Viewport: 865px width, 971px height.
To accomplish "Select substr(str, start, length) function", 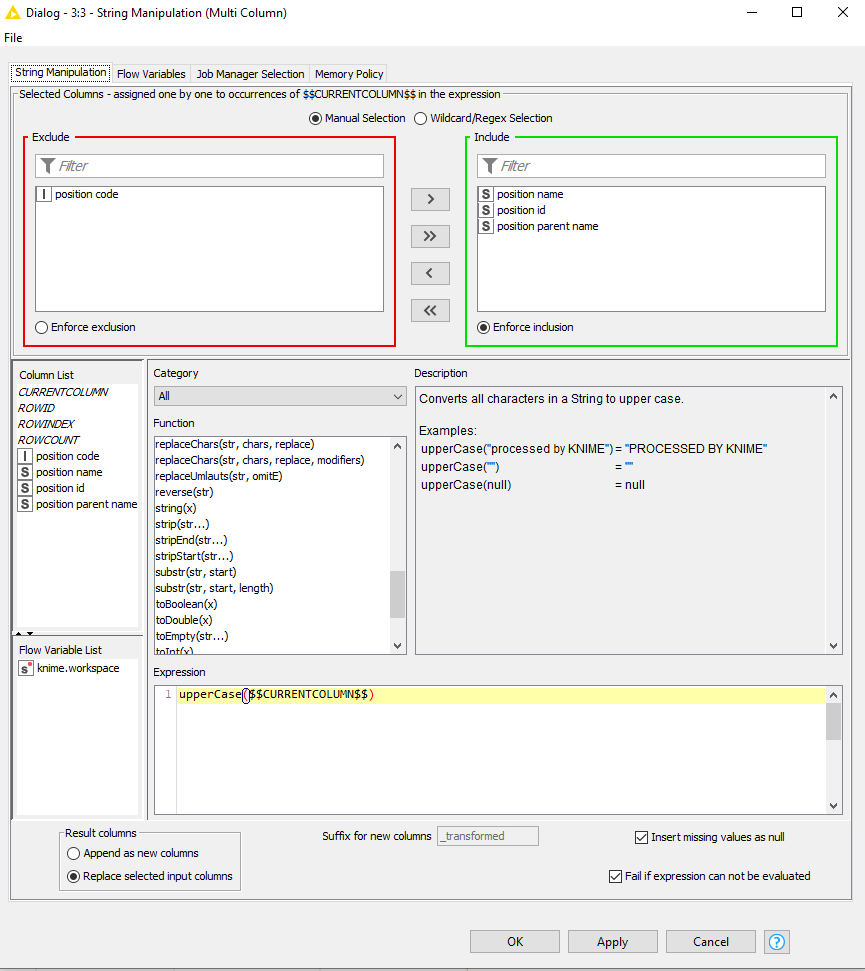I will (214, 588).
